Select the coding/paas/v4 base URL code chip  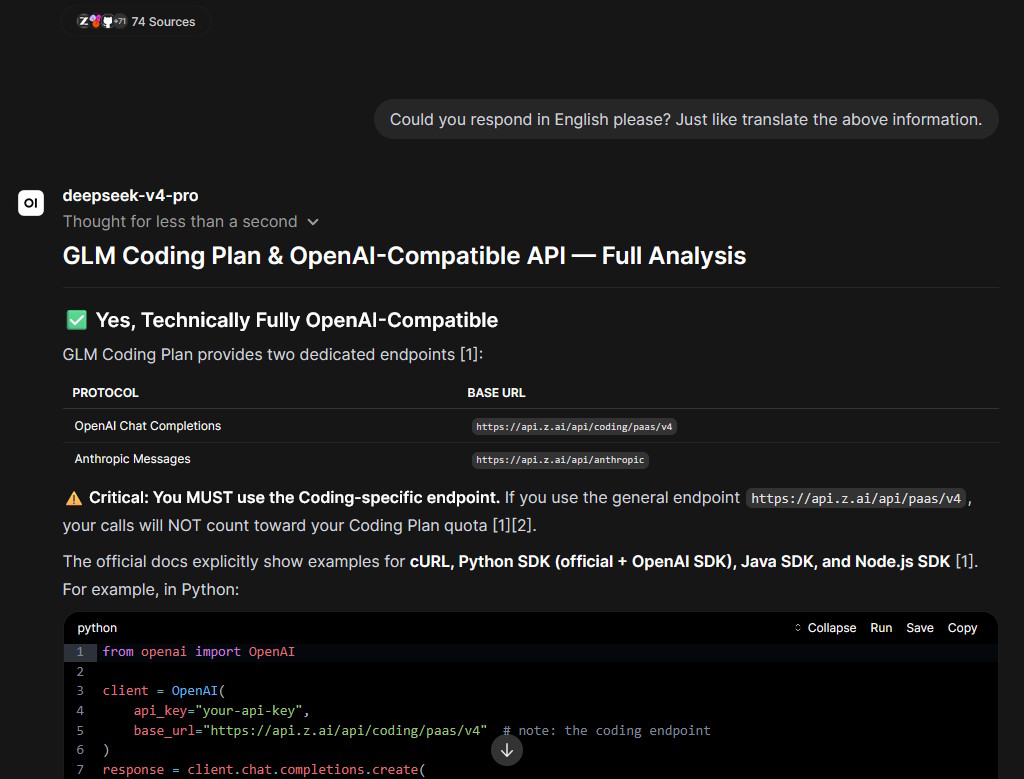click(574, 426)
